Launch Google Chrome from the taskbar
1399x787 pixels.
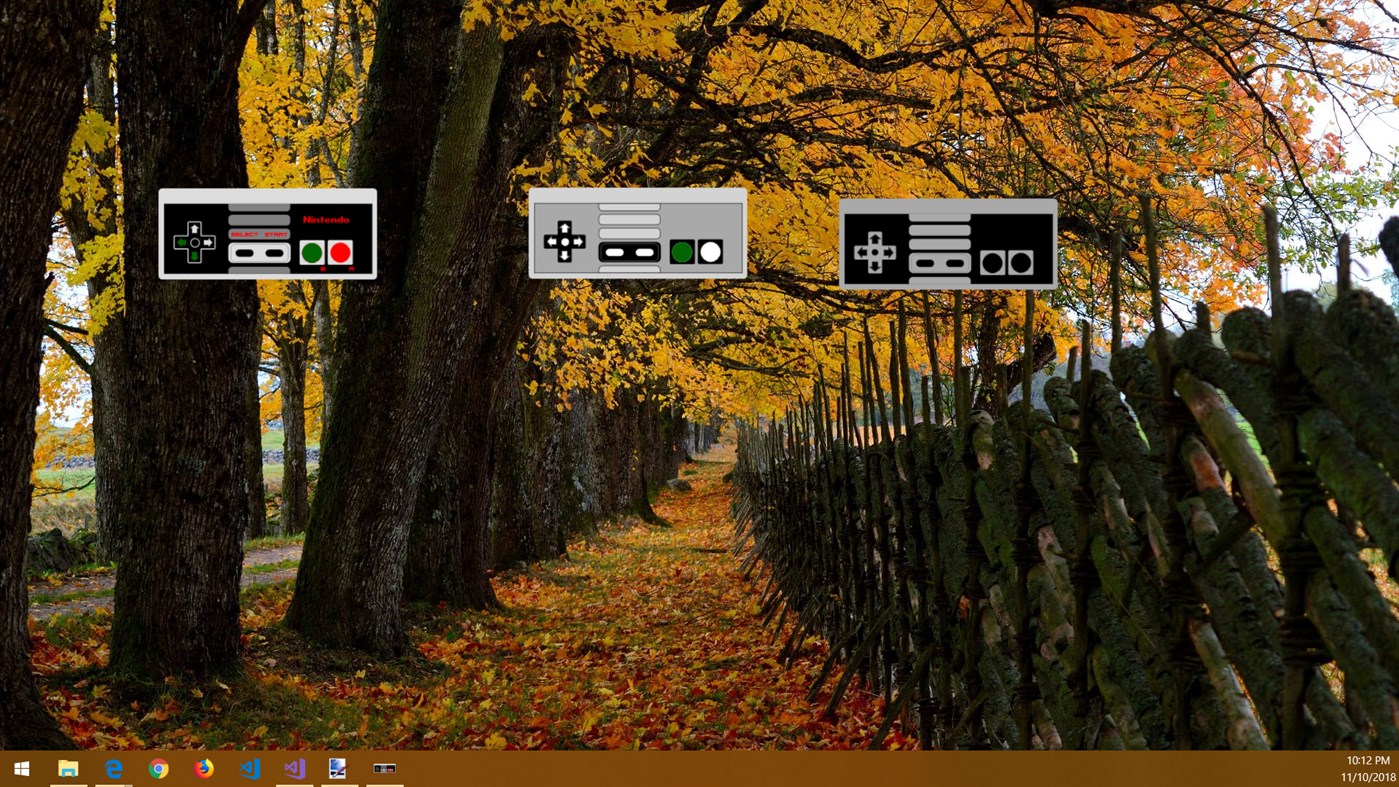tap(157, 768)
